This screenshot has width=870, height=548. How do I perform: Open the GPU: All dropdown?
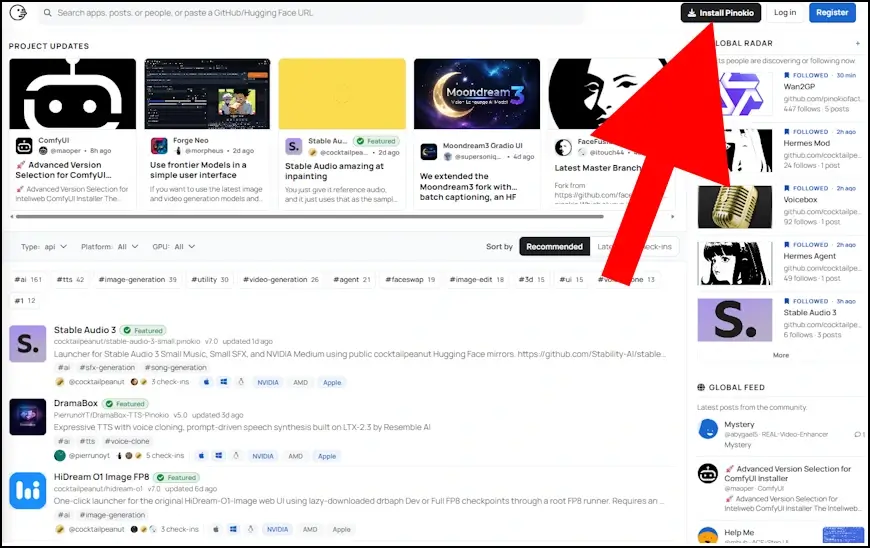tap(174, 247)
